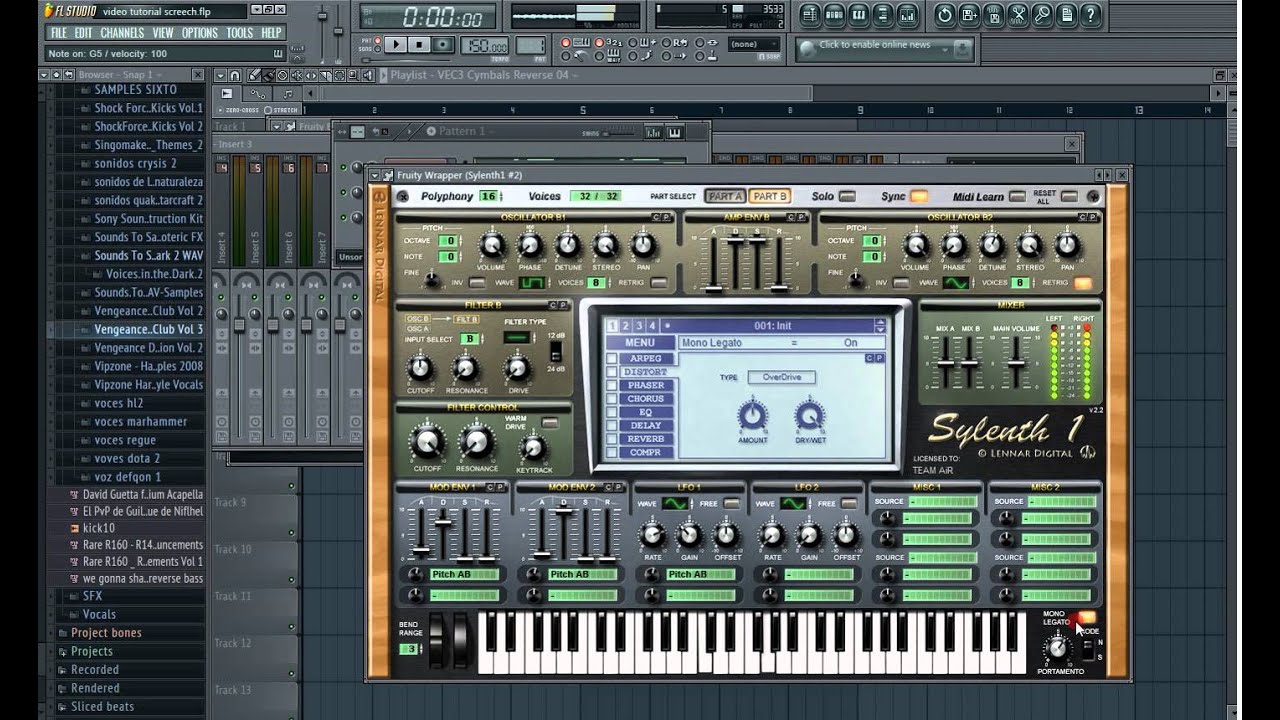
Task: Toggle the Browser from the toolbar
Action: click(x=883, y=15)
